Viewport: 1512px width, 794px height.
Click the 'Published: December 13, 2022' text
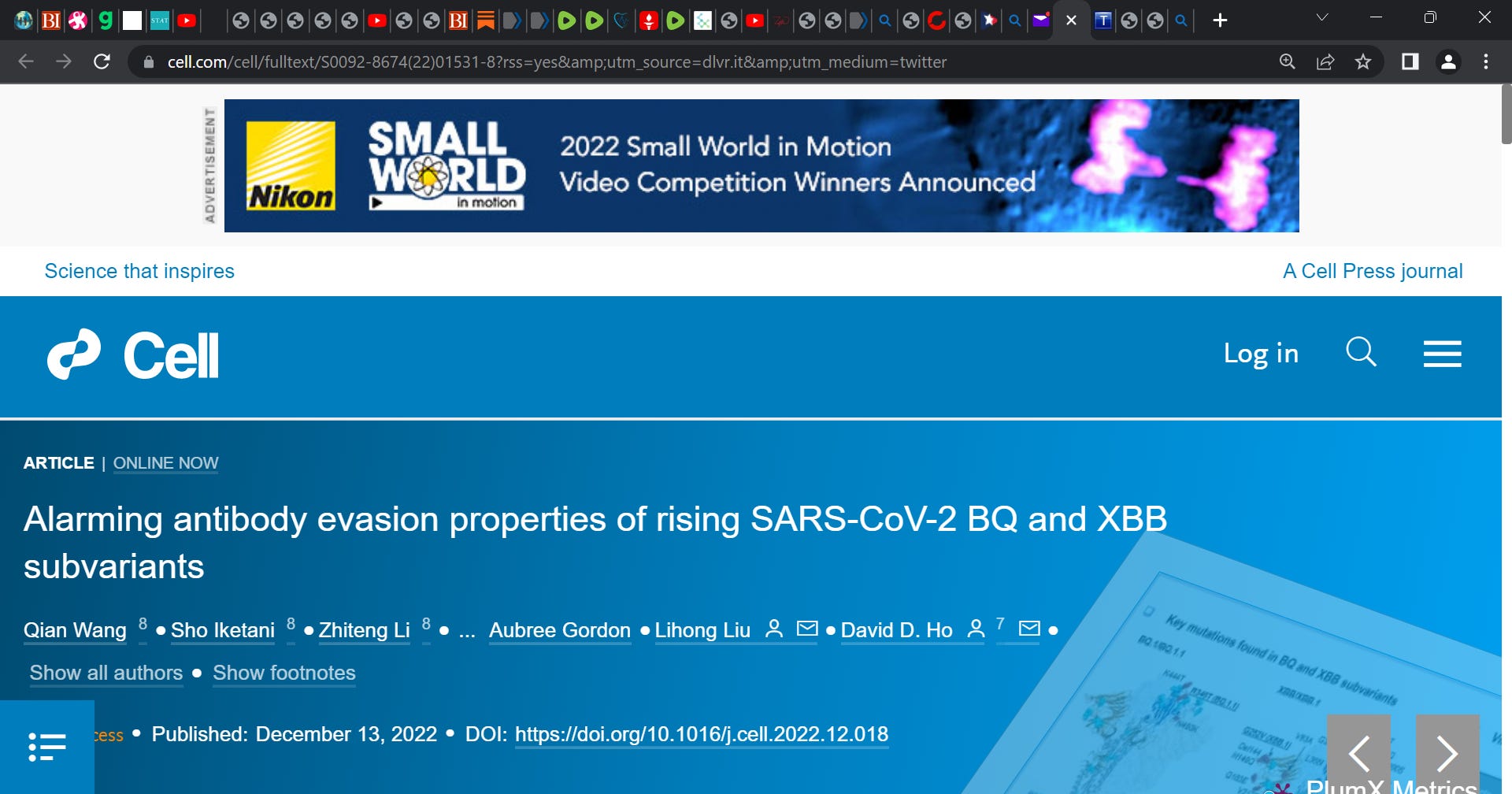[x=294, y=734]
